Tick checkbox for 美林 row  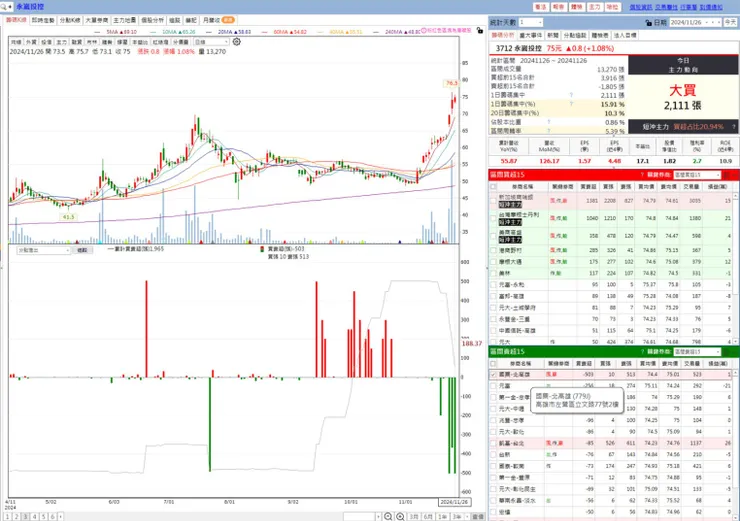(x=493, y=273)
